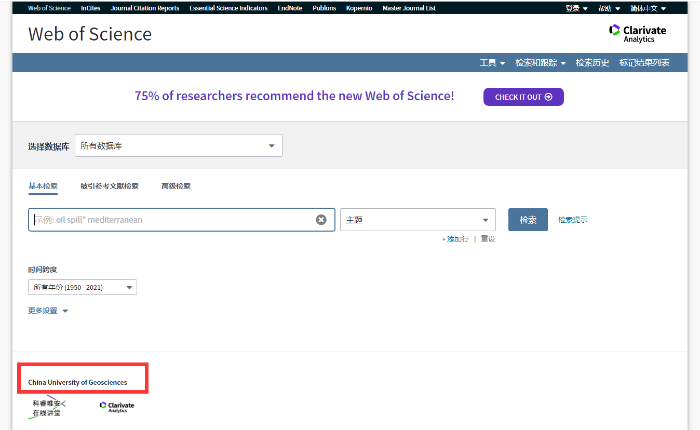This screenshot has height=430, width=700.
Task: Click the 科睿唯安 online training logo
Action: 47,408
